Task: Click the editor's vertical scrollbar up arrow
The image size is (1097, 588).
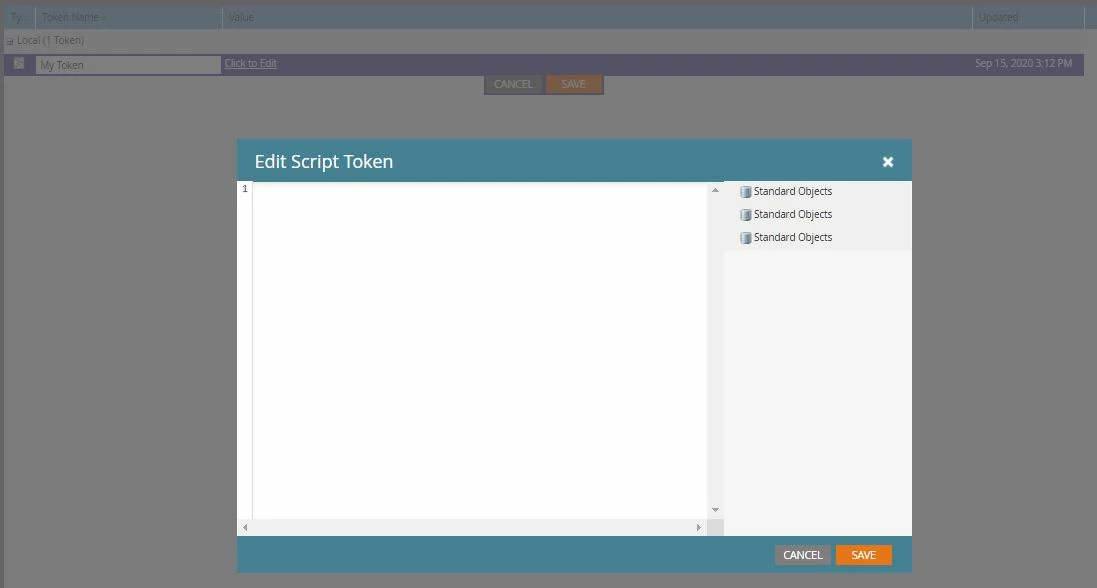Action: [715, 190]
